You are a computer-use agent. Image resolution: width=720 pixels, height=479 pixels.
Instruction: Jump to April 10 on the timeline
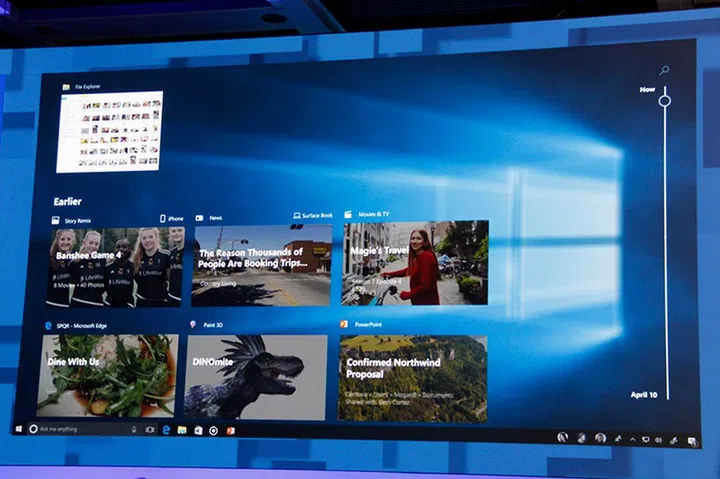645,395
